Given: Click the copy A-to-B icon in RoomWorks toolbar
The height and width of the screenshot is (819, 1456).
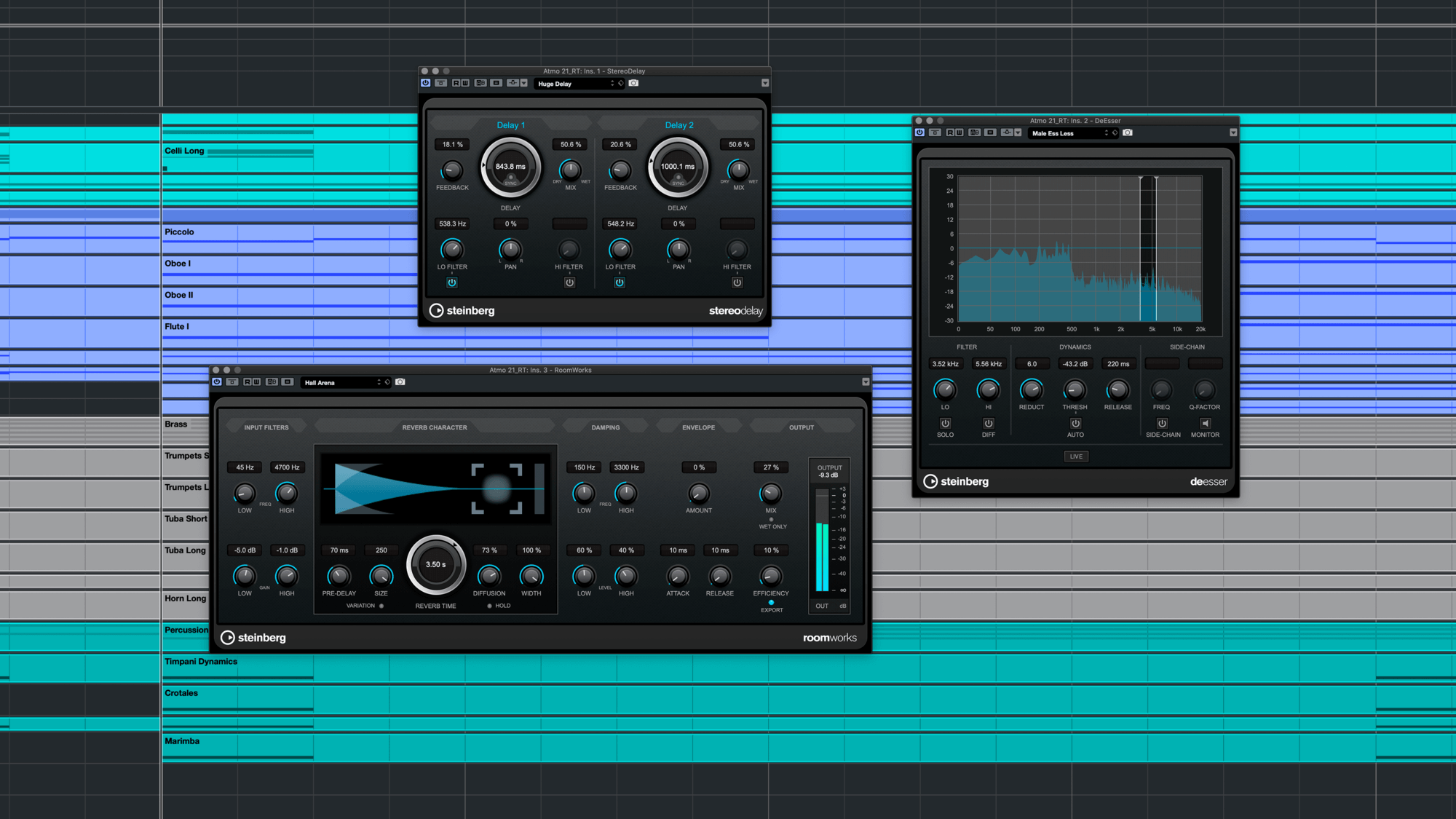Looking at the screenshot, I should coord(288,381).
